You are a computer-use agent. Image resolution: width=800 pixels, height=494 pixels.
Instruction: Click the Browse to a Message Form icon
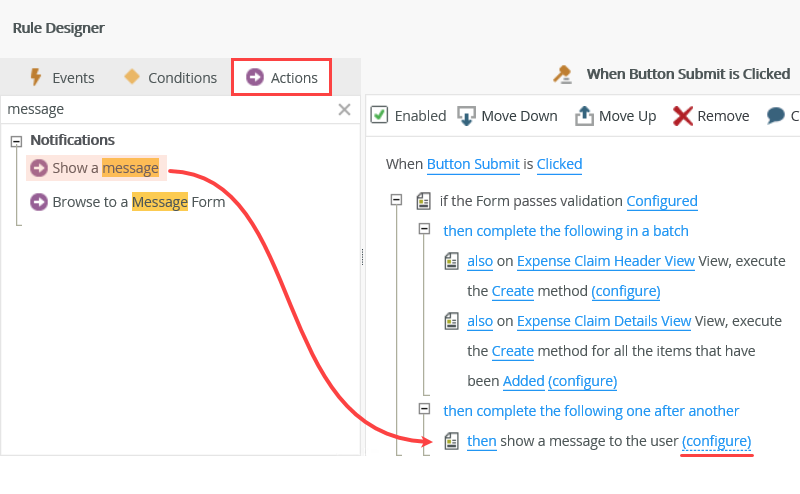[x=39, y=202]
